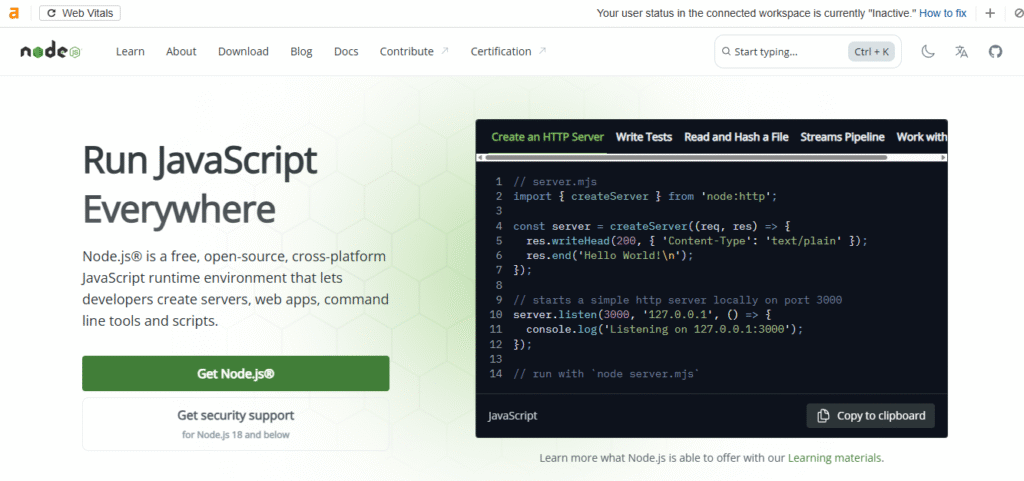
Task: Select the Create an HTTP Server tab
Action: coord(547,137)
